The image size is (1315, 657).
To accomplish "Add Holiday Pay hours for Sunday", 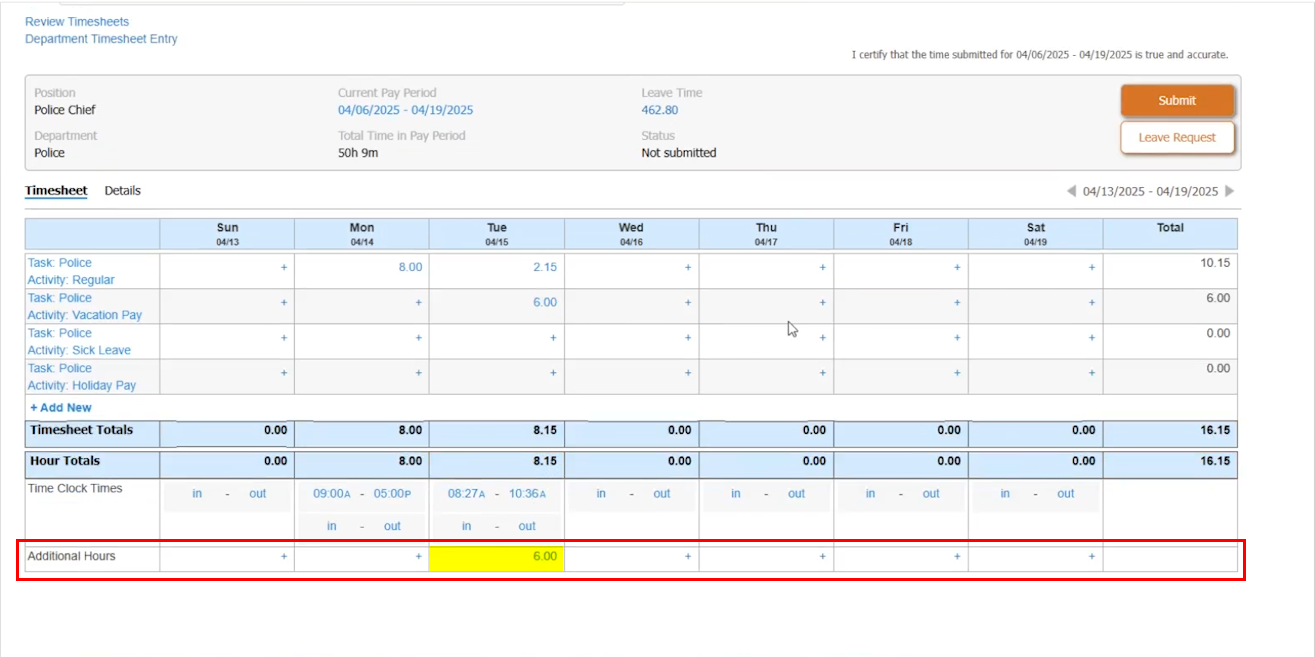I will (283, 373).
